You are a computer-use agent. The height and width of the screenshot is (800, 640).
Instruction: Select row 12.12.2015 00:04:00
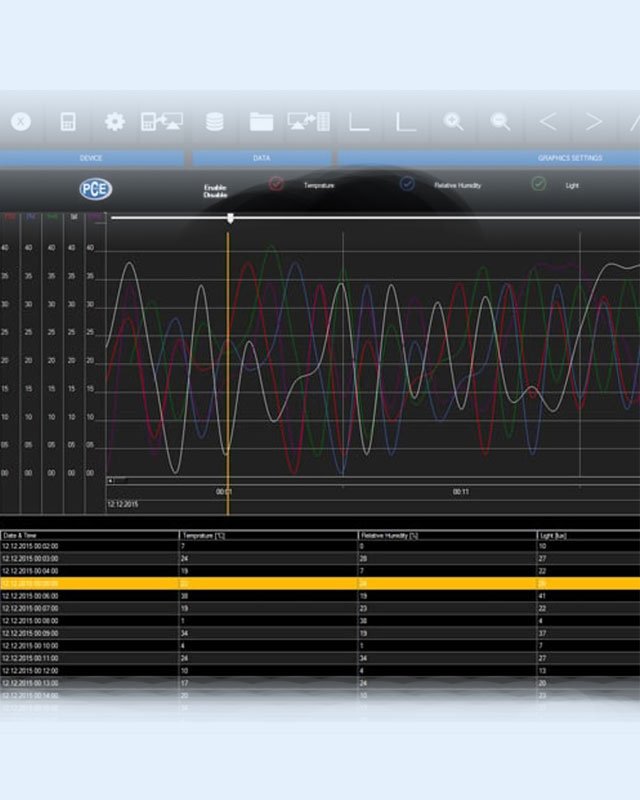pyautogui.click(x=320, y=571)
